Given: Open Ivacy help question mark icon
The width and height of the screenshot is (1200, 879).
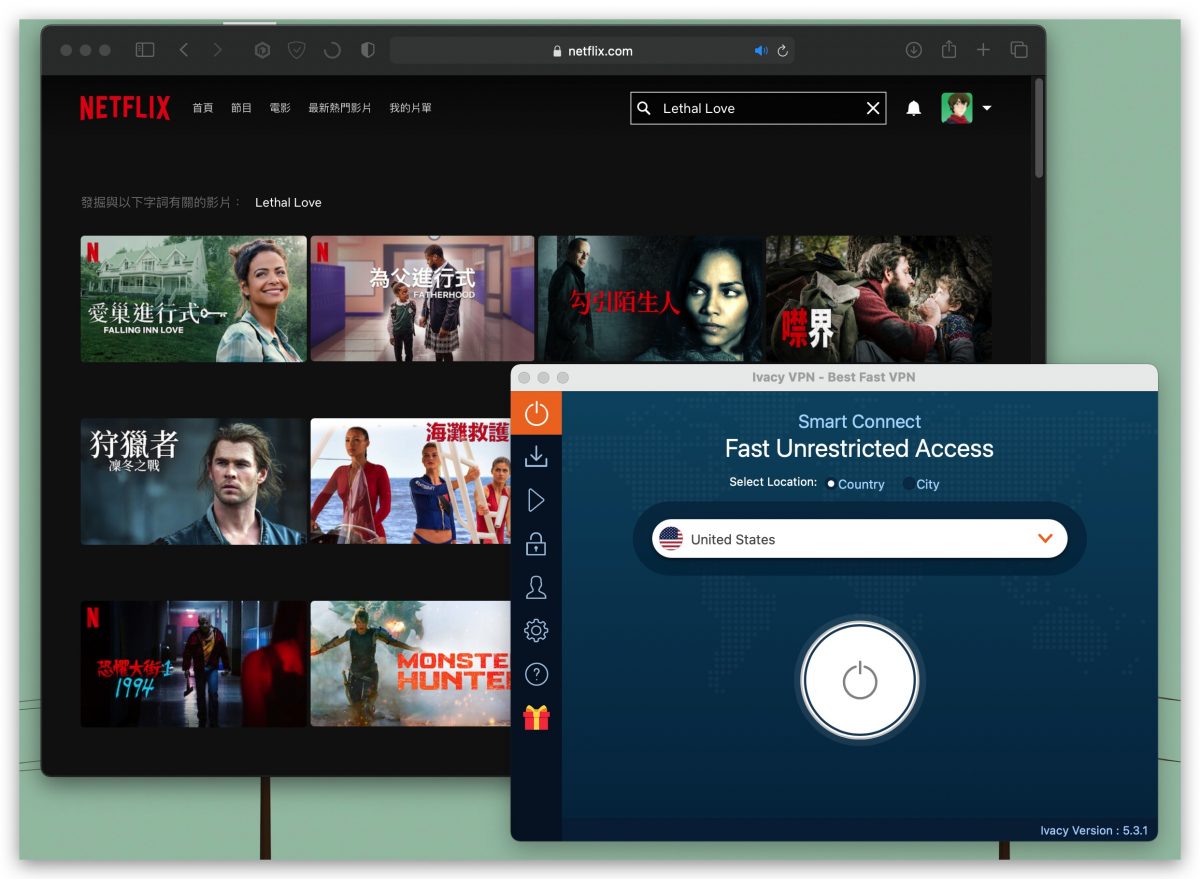Looking at the screenshot, I should point(536,674).
